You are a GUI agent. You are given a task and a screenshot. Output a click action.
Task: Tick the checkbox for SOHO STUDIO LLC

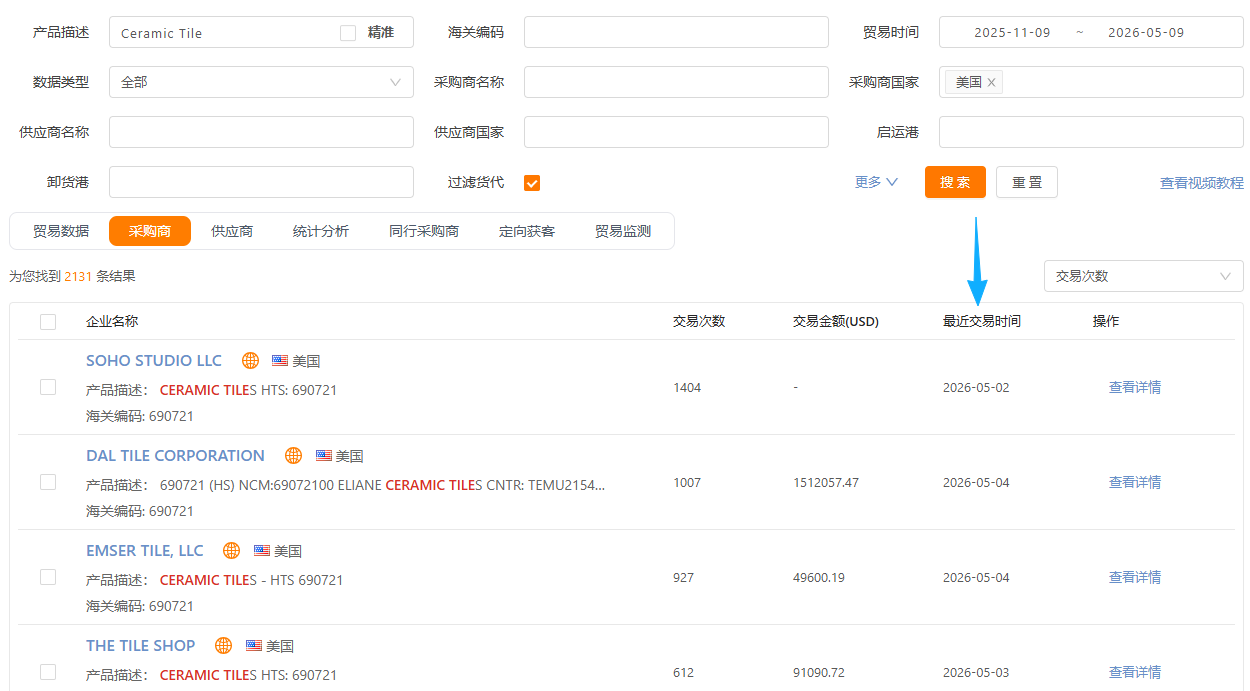pyautogui.click(x=48, y=387)
